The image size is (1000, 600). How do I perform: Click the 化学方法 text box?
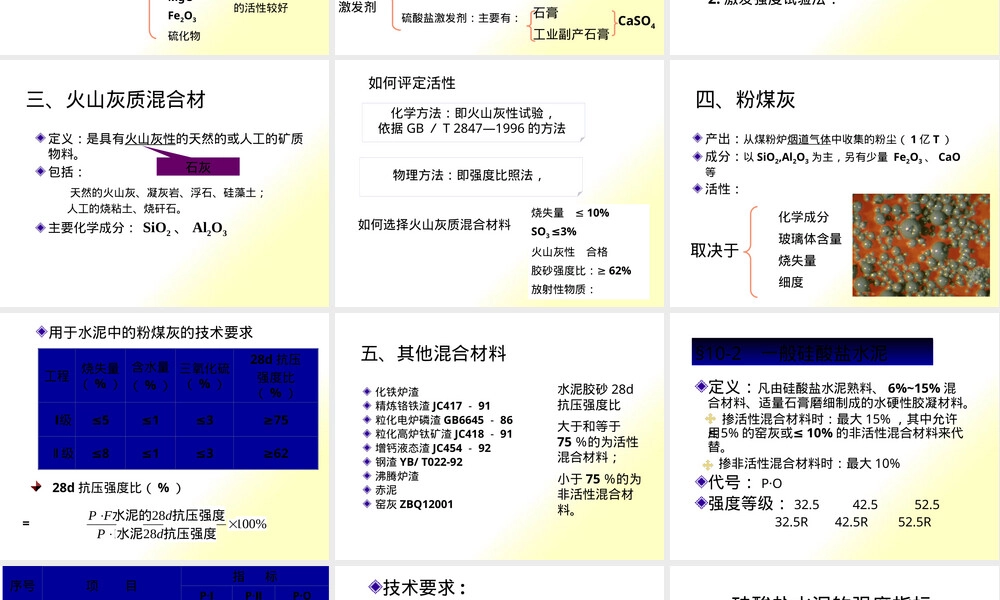pyautogui.click(x=473, y=121)
